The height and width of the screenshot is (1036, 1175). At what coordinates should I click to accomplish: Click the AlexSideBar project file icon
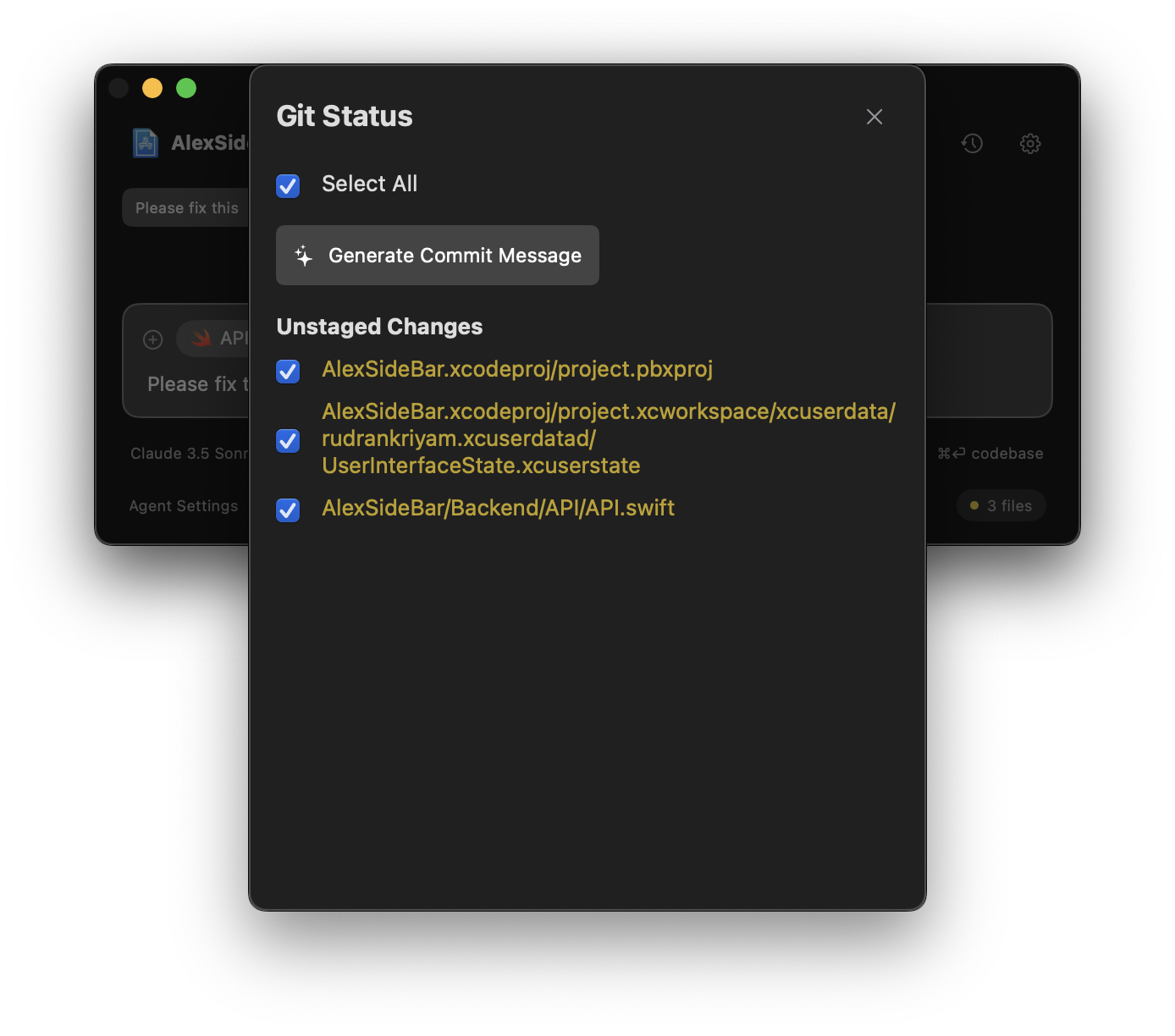[x=145, y=142]
